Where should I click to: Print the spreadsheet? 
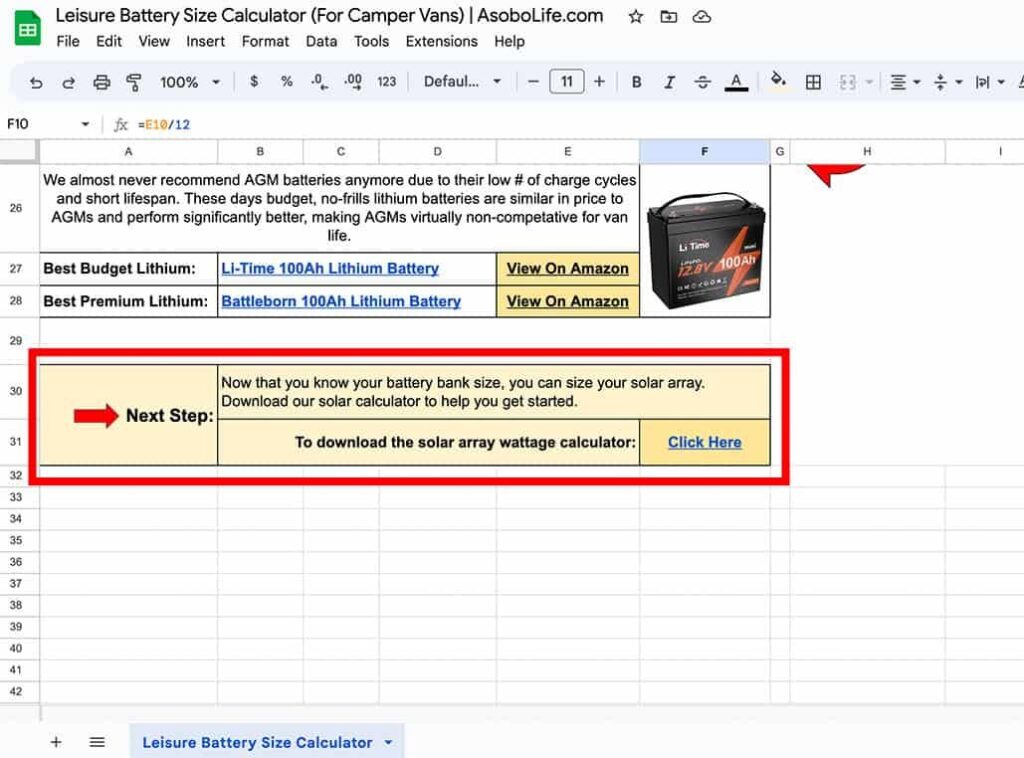tap(101, 82)
